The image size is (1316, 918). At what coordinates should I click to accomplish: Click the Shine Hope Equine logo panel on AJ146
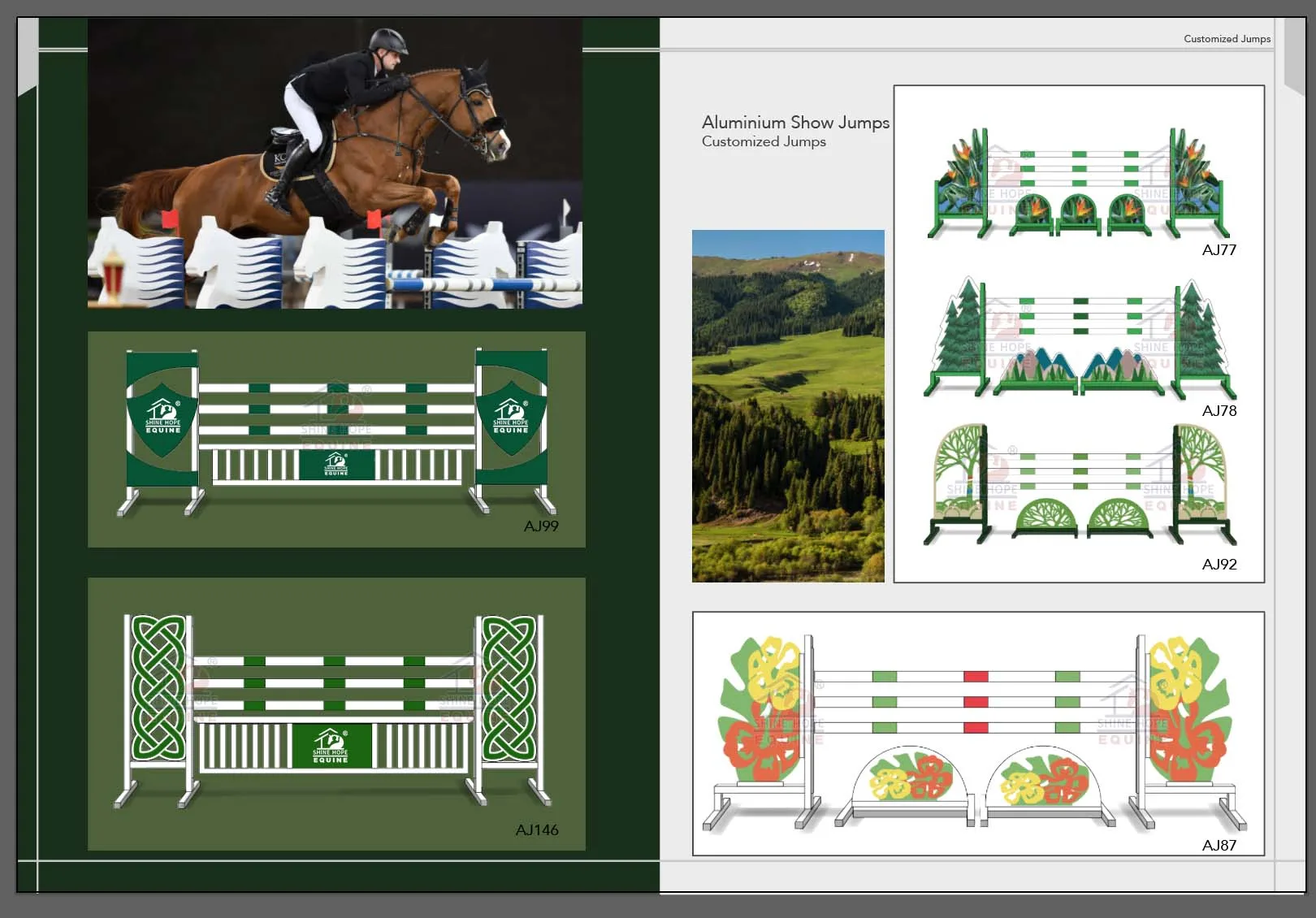[x=331, y=746]
